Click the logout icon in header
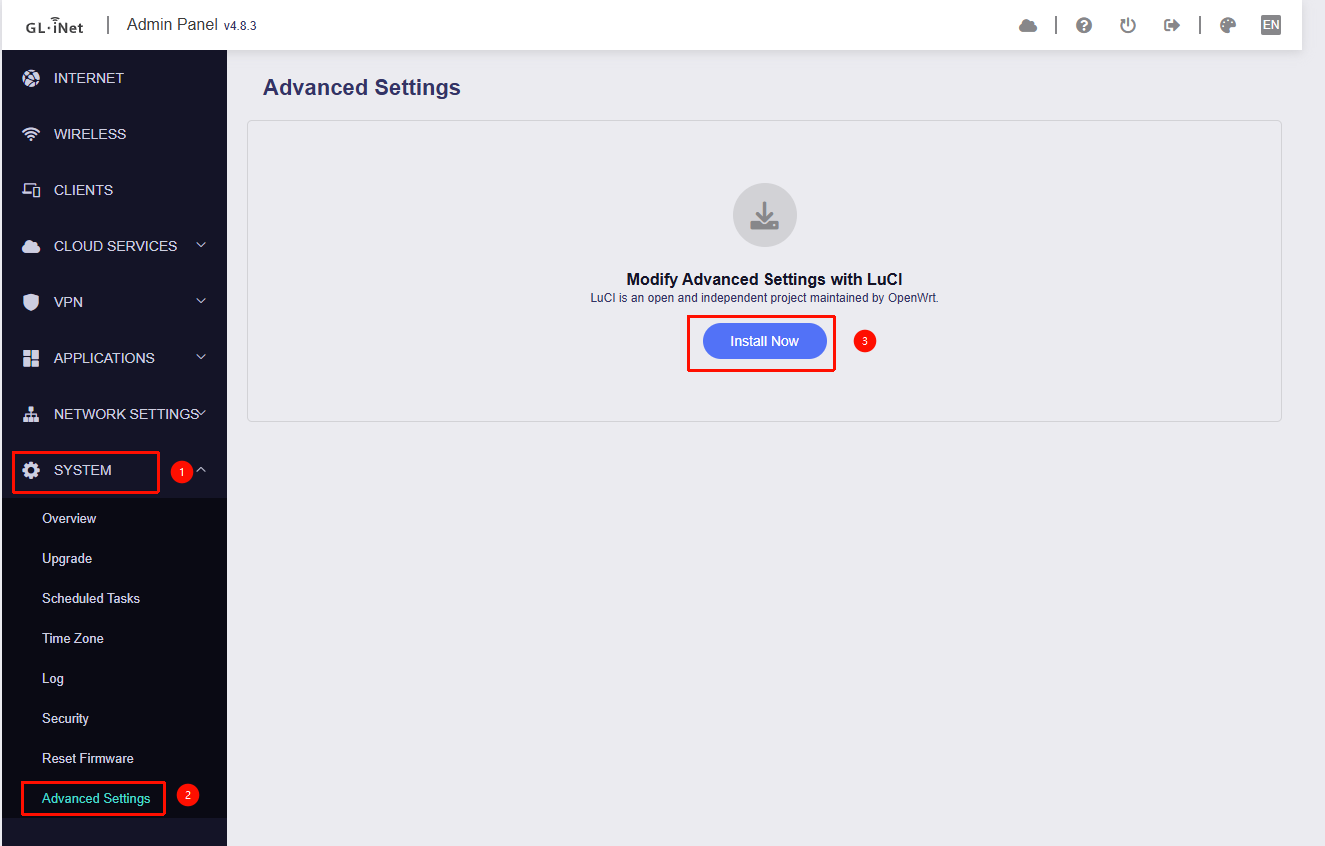The width and height of the screenshot is (1325, 846). coord(1172,26)
